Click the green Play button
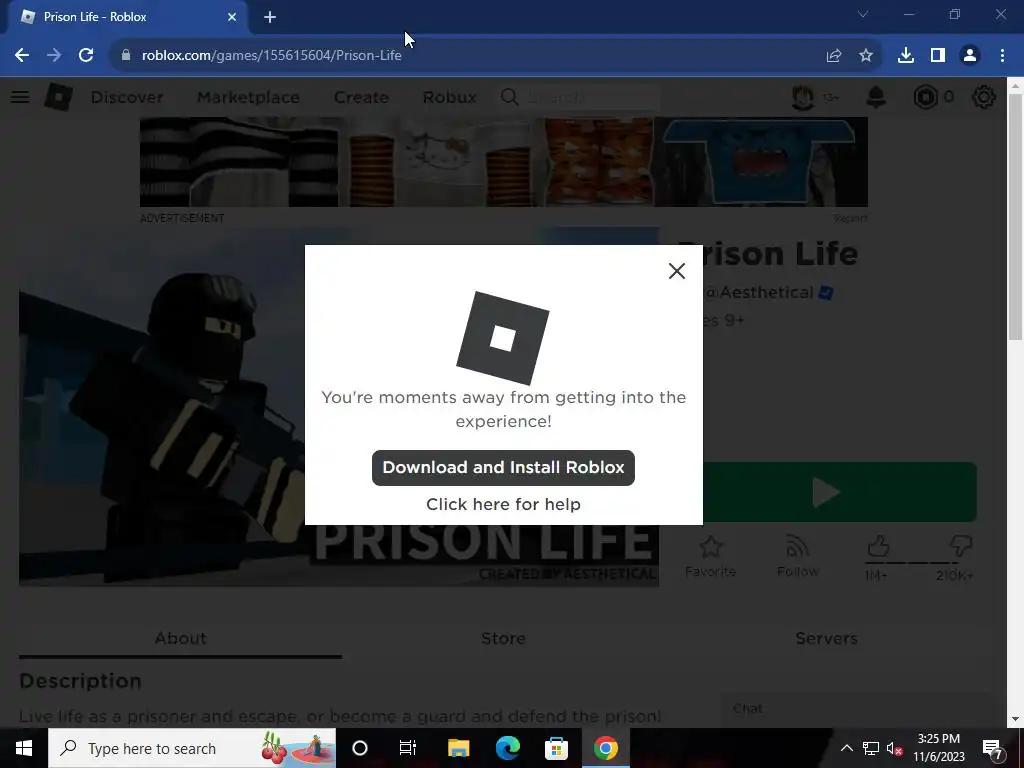 pyautogui.click(x=840, y=492)
